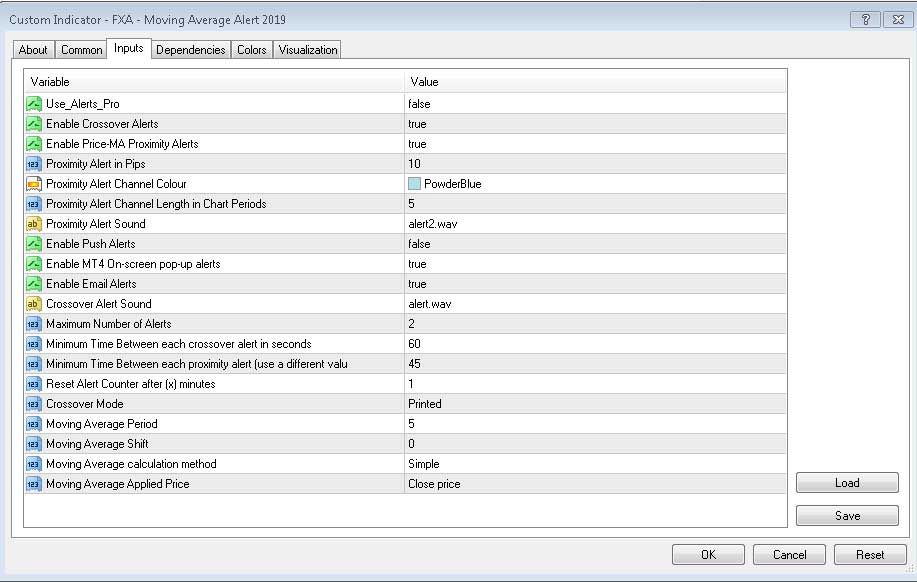The width and height of the screenshot is (917, 582).
Task: Click the integer icon next to Proximity Alert in Pips
Action: tap(34, 164)
